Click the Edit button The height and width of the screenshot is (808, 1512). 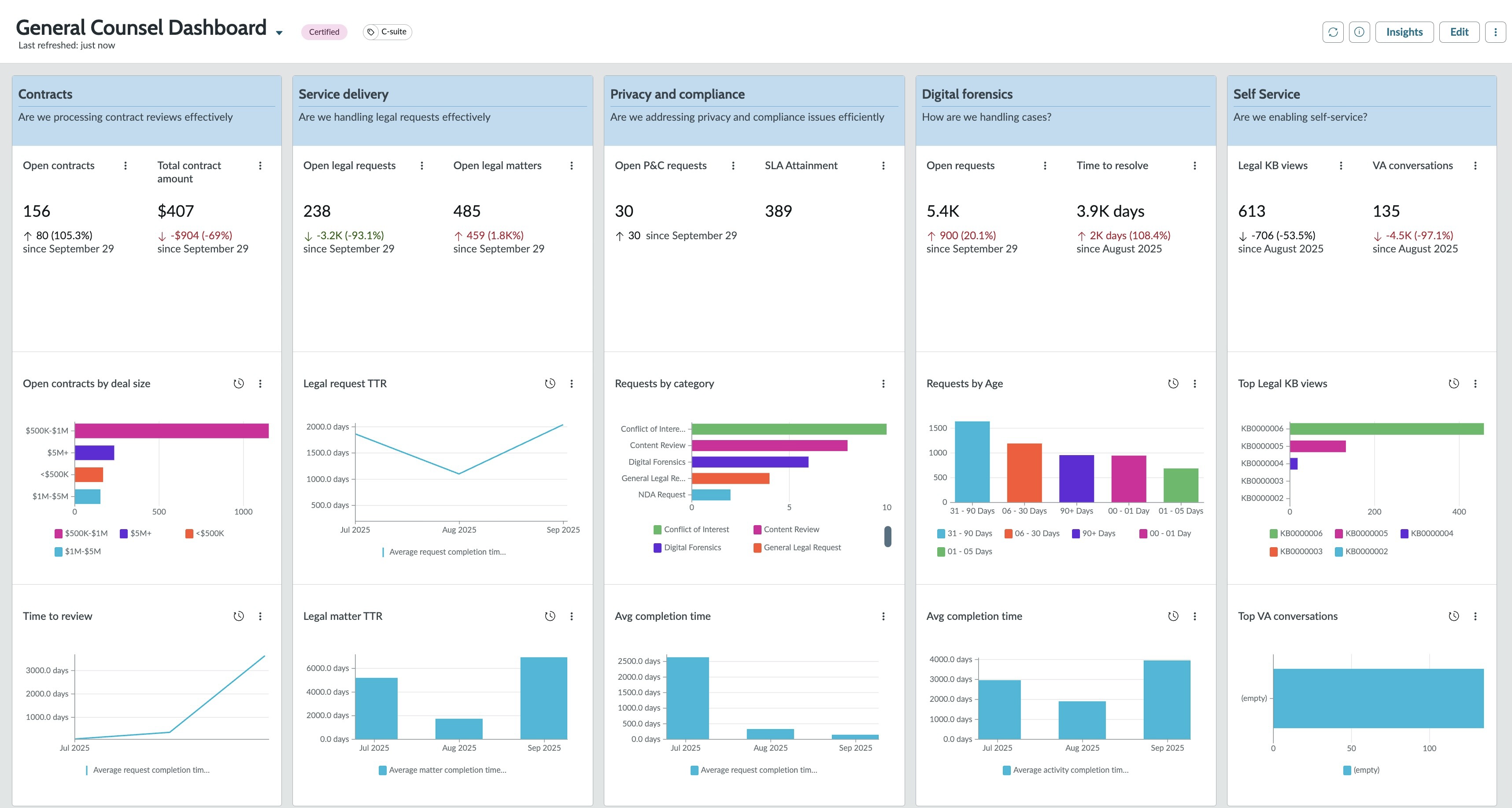click(1459, 32)
